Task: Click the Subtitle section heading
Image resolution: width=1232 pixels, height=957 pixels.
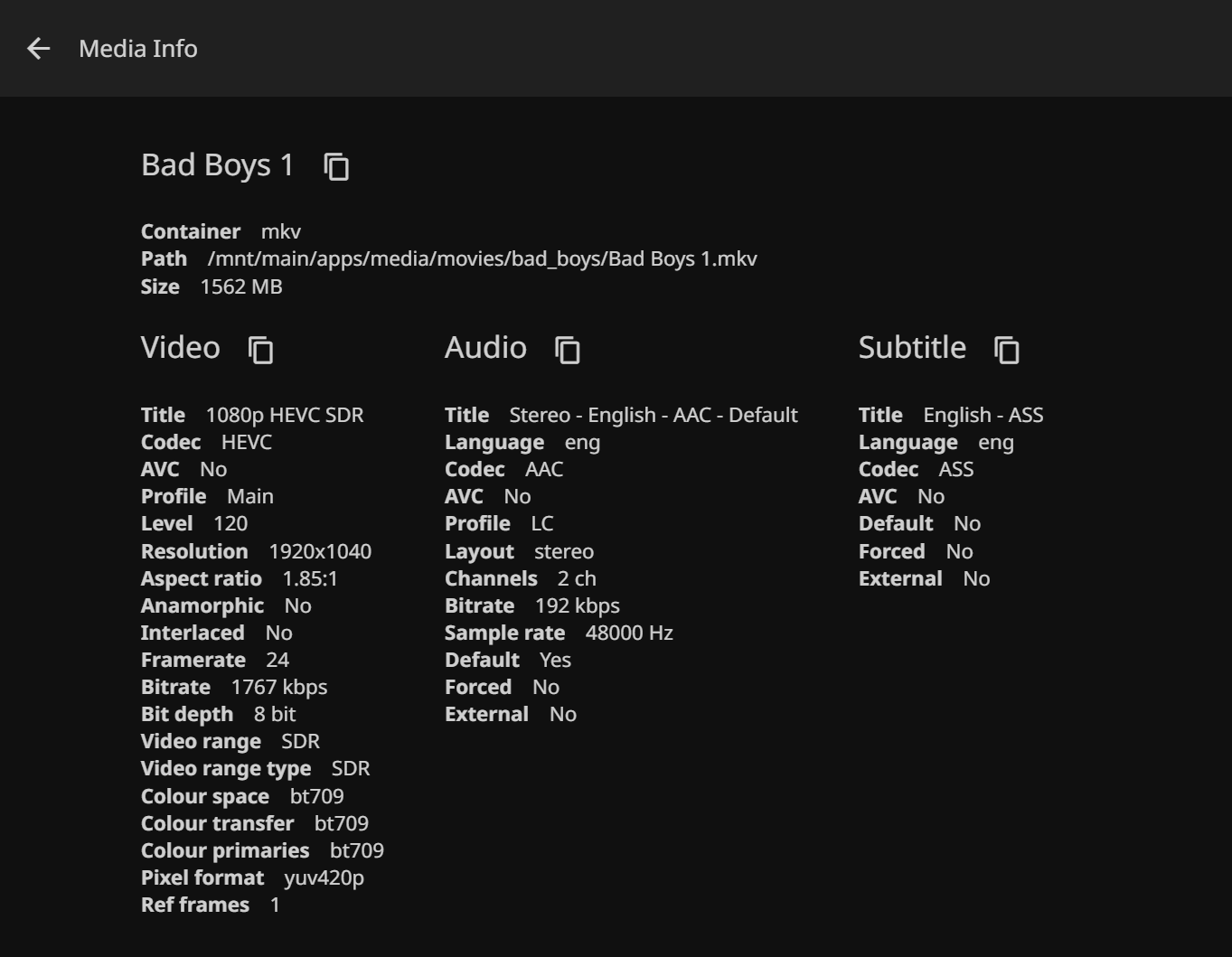Action: coord(912,348)
